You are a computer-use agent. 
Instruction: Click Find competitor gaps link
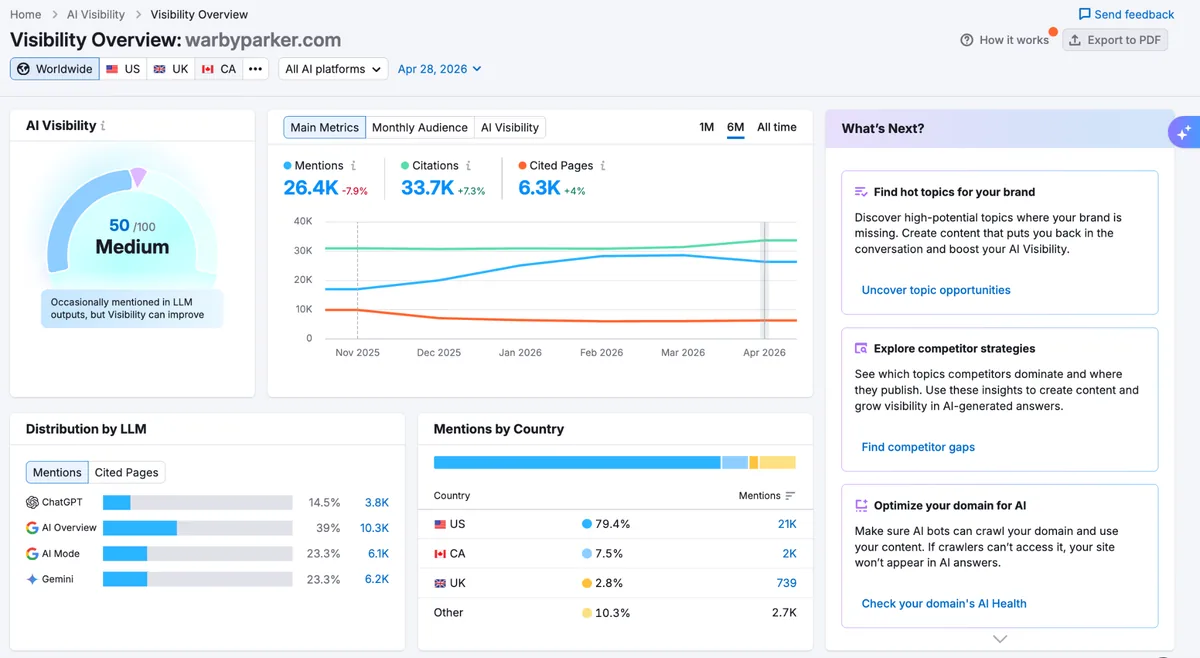tap(918, 447)
